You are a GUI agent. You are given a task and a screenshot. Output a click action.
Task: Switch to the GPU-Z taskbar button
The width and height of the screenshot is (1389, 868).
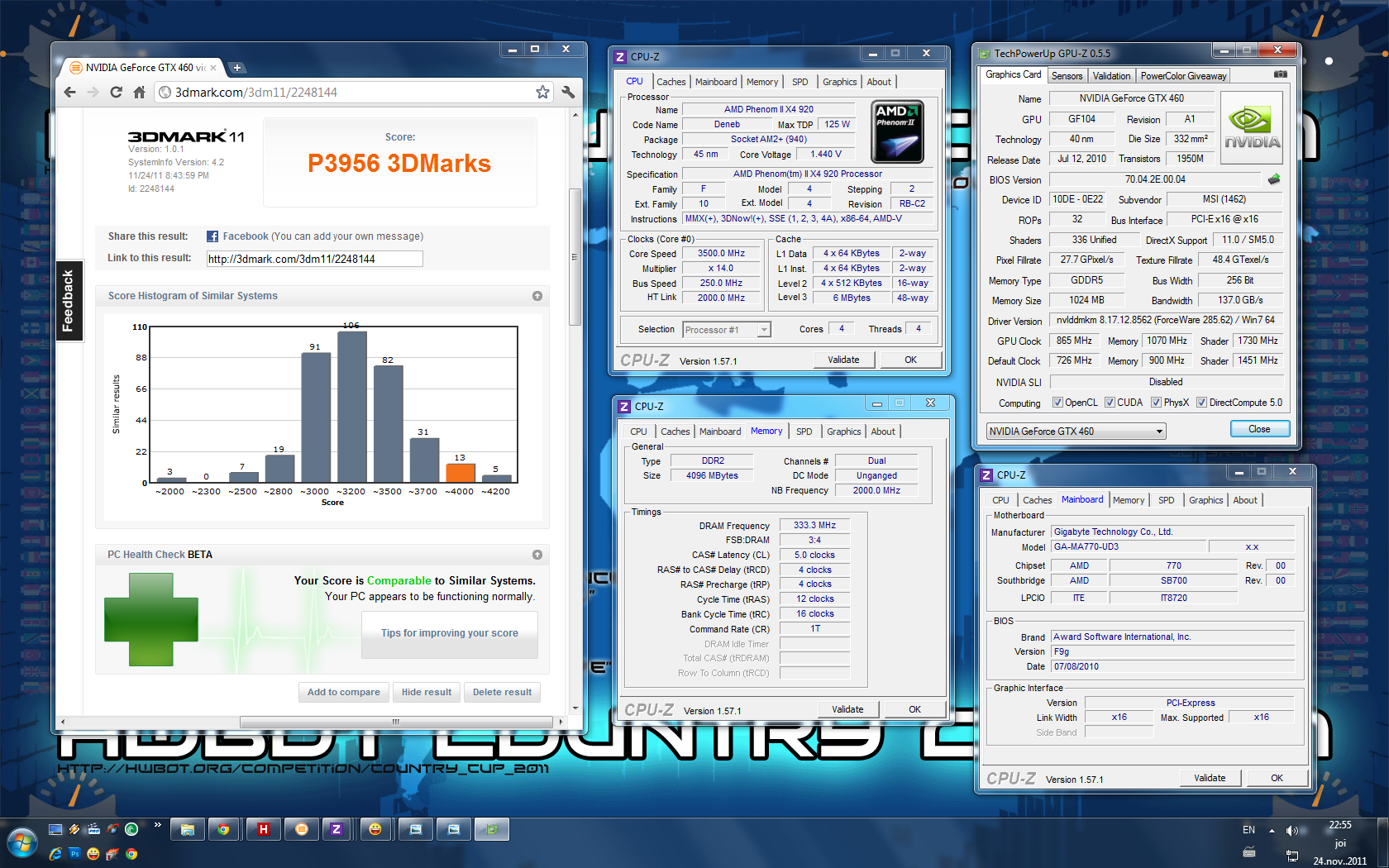pyautogui.click(x=492, y=829)
